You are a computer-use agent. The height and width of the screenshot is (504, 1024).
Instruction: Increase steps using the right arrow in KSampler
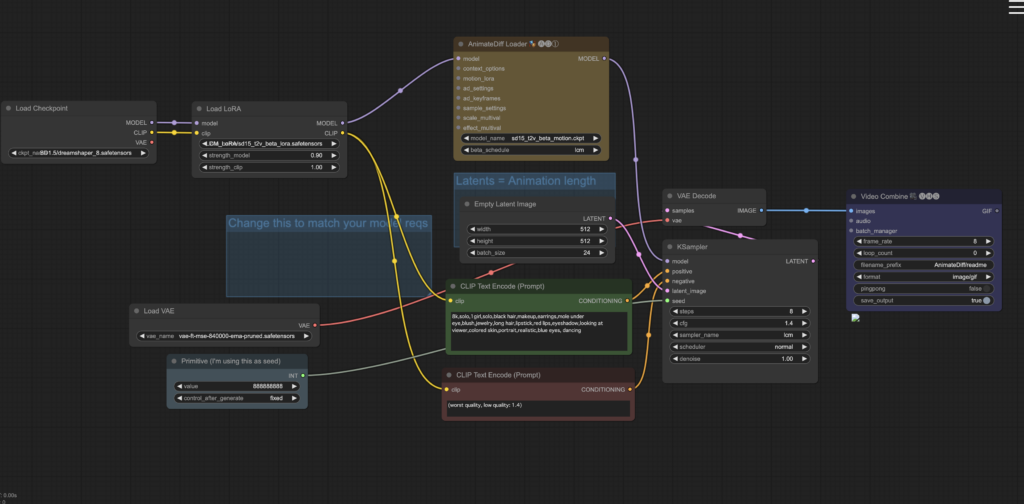point(804,311)
